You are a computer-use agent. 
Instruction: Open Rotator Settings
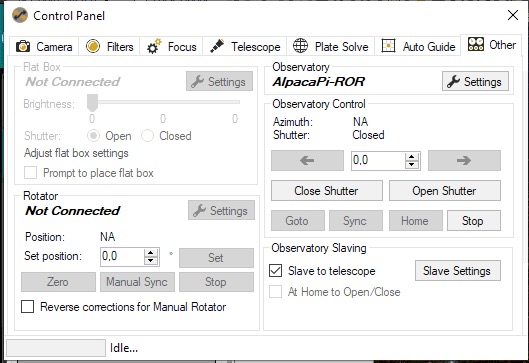[x=221, y=211]
